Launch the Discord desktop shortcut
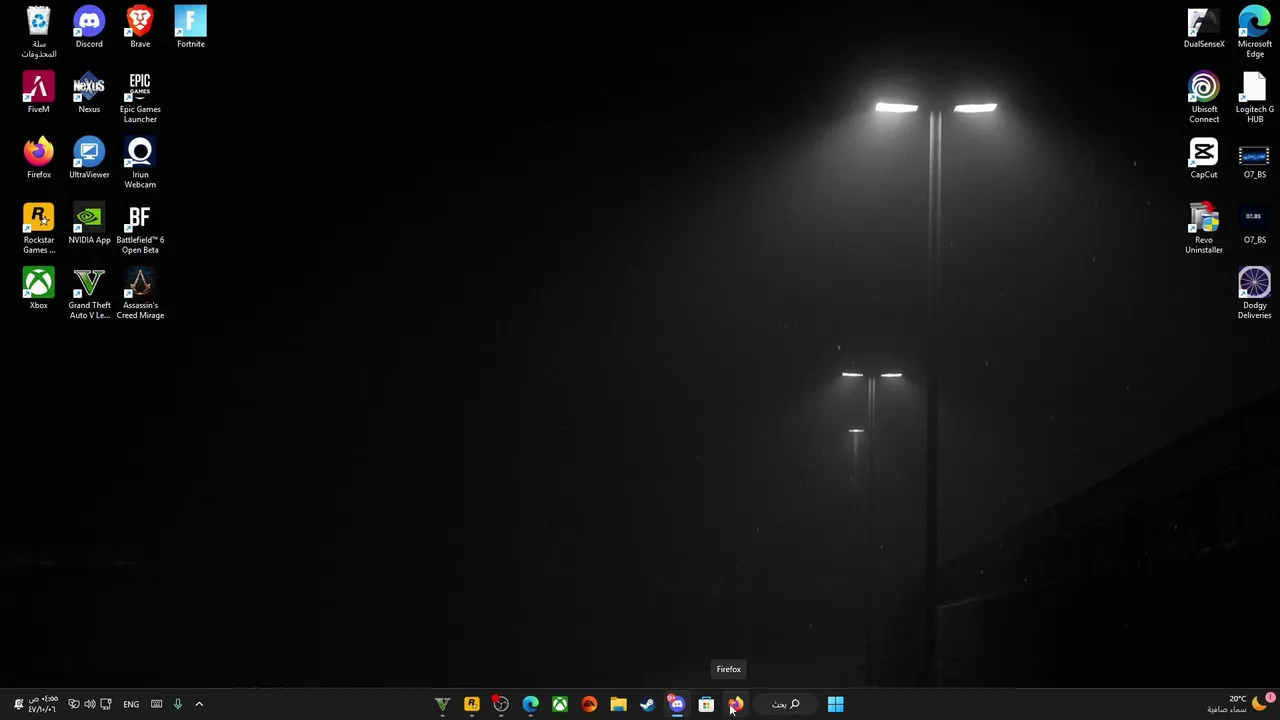The width and height of the screenshot is (1280, 720). pos(89,27)
